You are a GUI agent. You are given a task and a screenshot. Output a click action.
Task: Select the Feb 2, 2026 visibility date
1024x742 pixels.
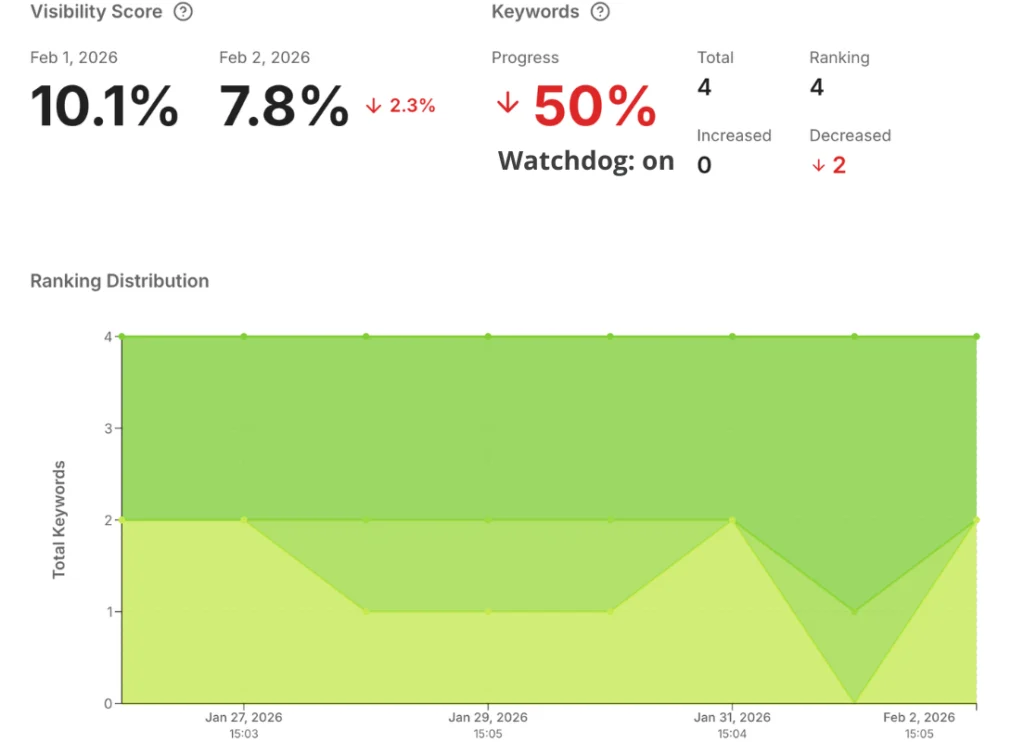(x=264, y=58)
